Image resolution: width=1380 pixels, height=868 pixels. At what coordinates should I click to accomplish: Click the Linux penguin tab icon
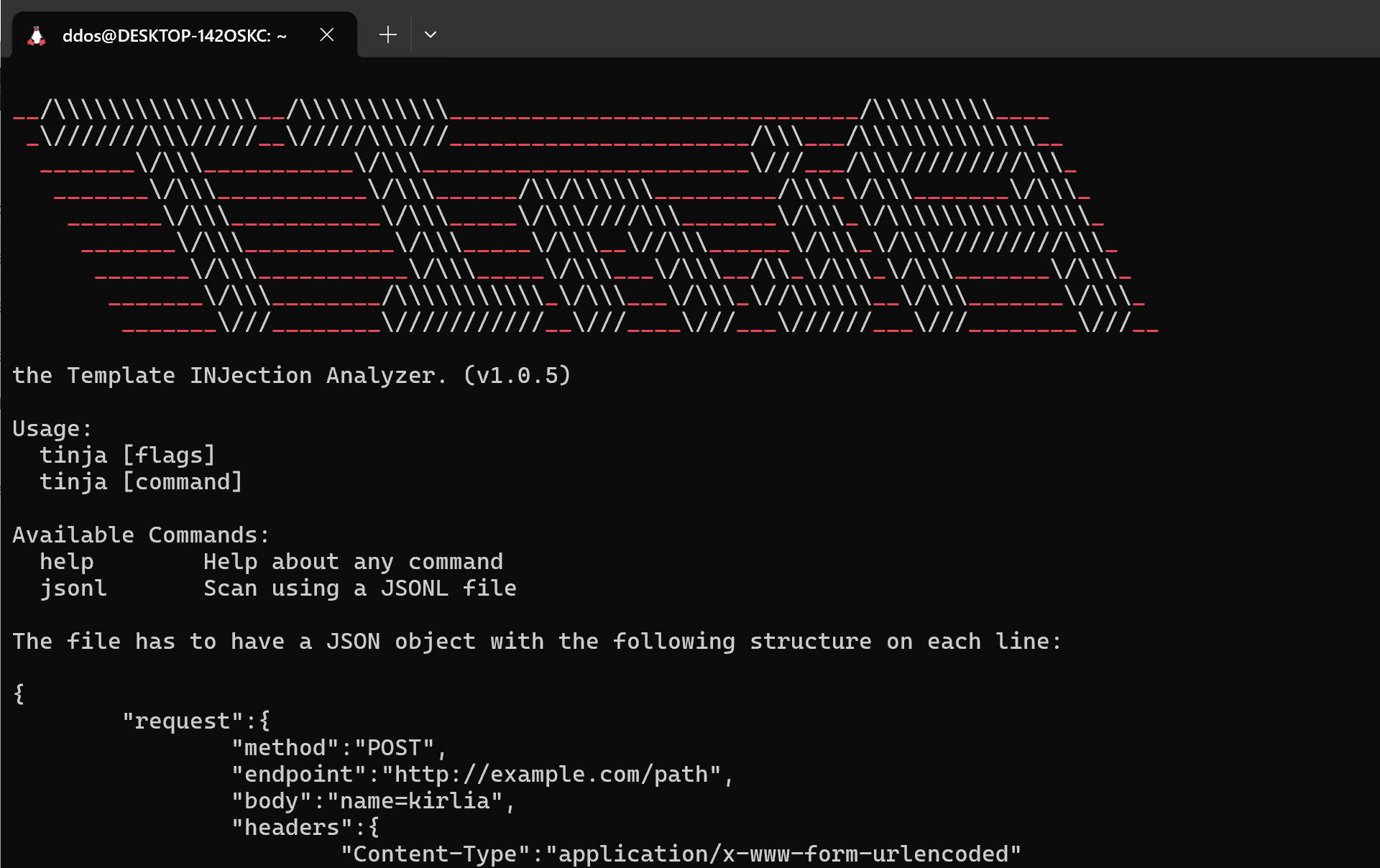37,35
